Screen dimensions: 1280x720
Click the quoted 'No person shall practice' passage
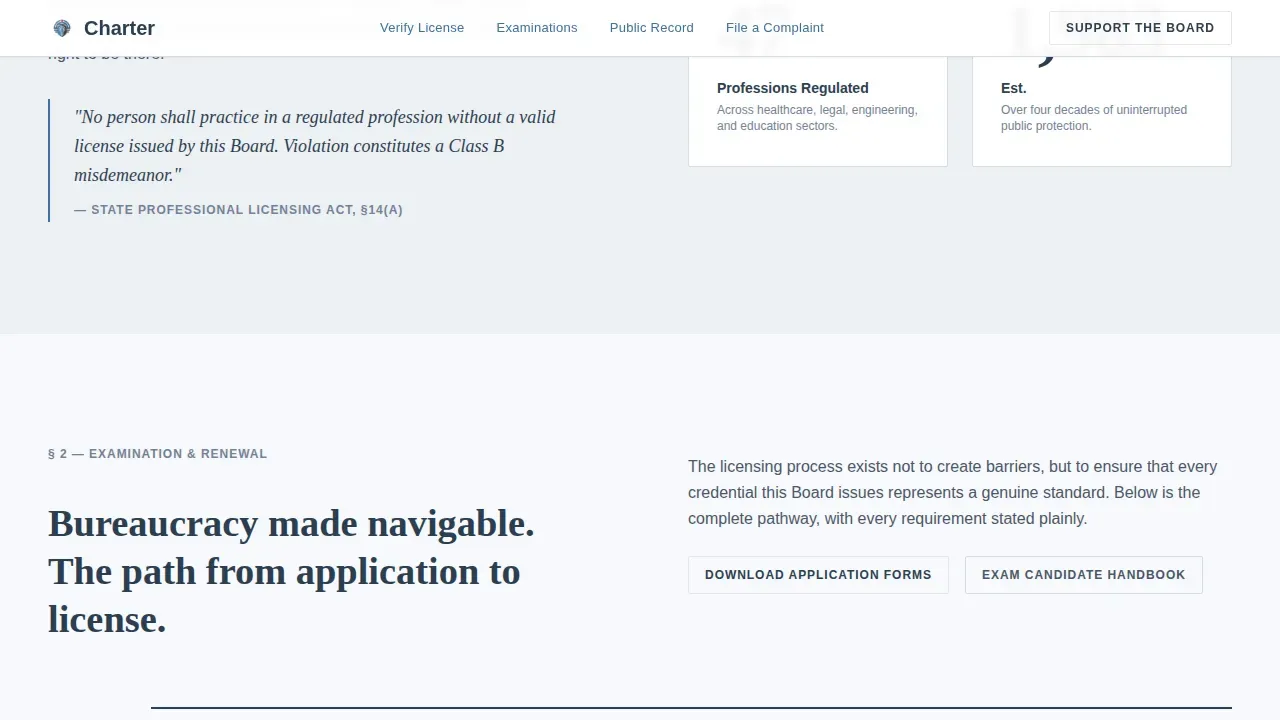(x=315, y=146)
